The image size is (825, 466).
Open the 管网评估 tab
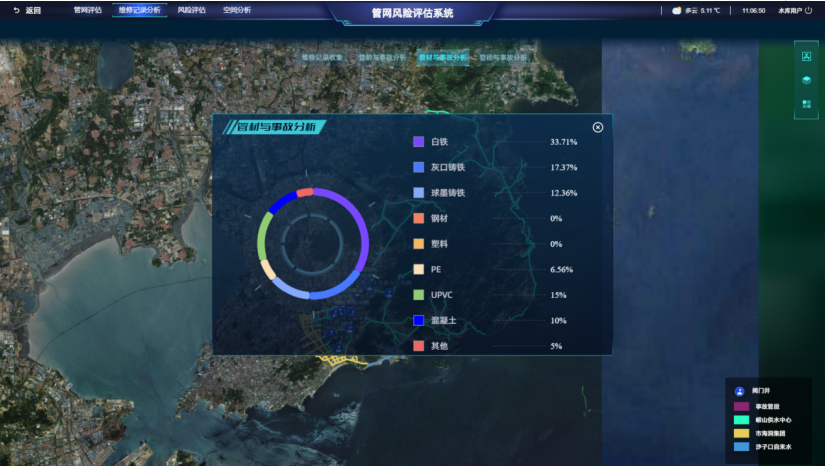click(87, 10)
